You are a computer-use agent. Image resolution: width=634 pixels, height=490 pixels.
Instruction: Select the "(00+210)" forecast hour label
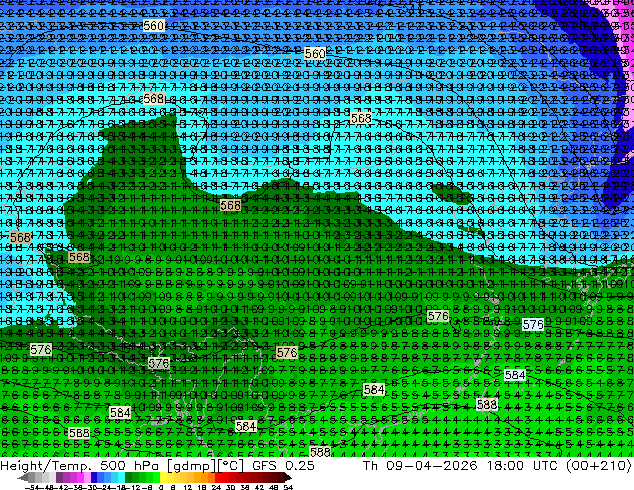coord(599,466)
